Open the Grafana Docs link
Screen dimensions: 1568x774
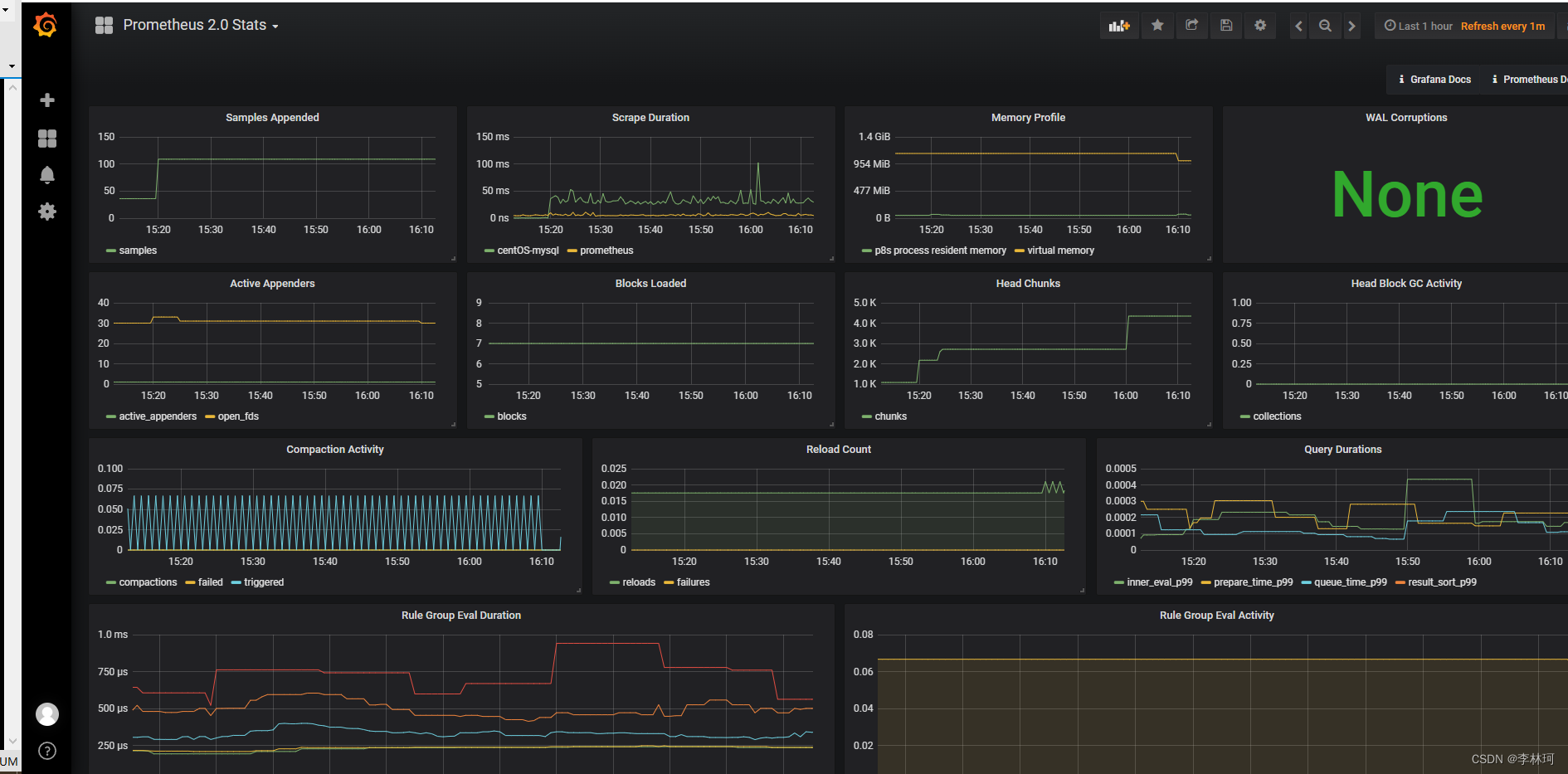point(1434,80)
